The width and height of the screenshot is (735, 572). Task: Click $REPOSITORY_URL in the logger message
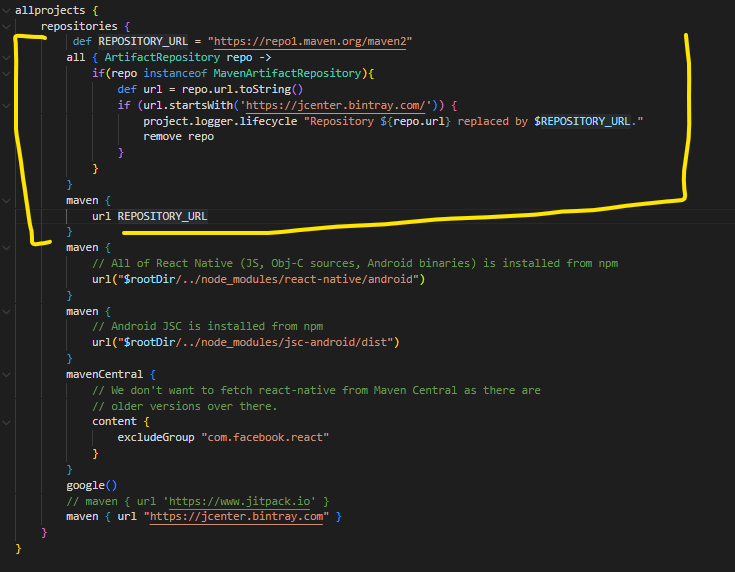(582, 121)
